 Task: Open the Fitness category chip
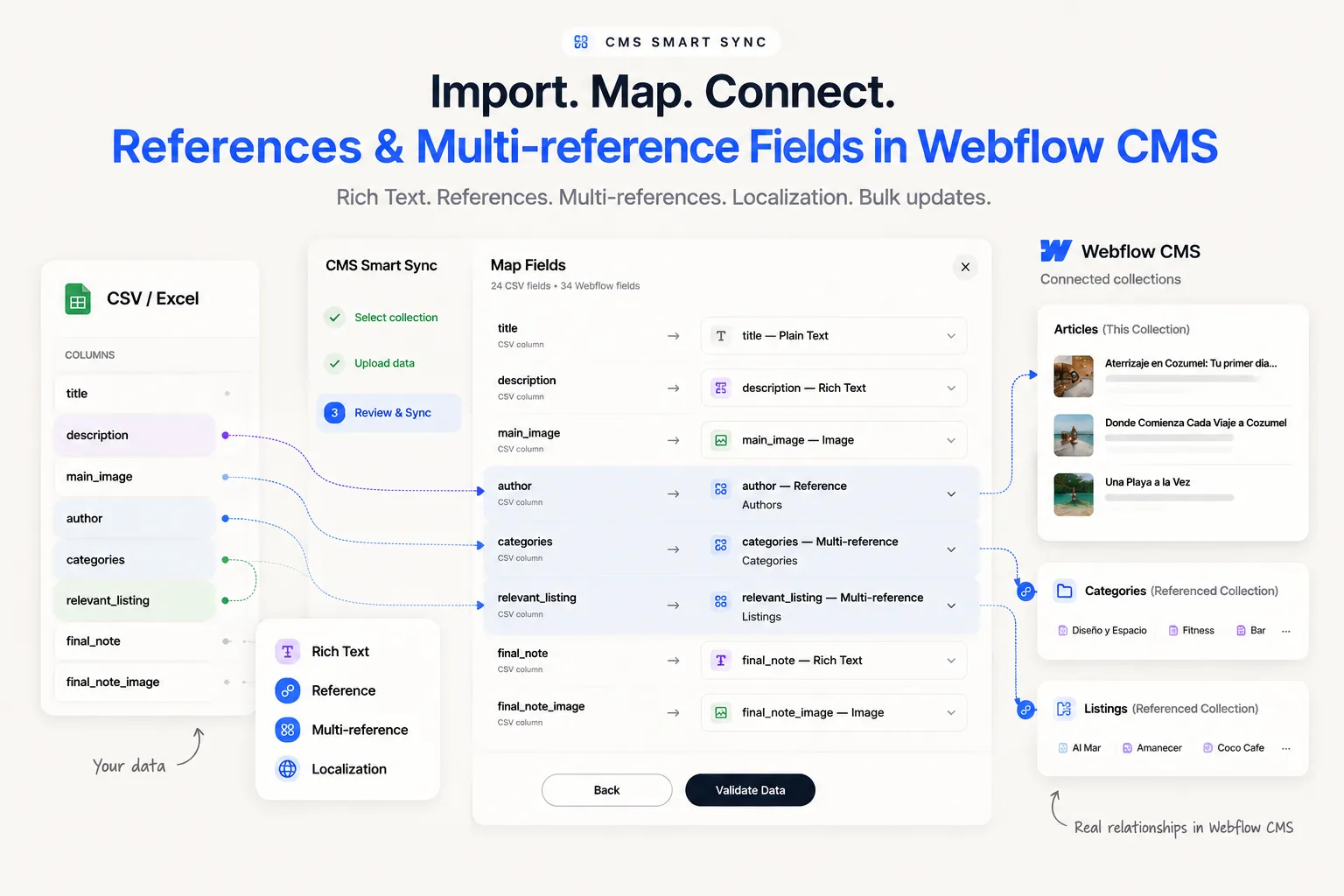[x=1192, y=630]
